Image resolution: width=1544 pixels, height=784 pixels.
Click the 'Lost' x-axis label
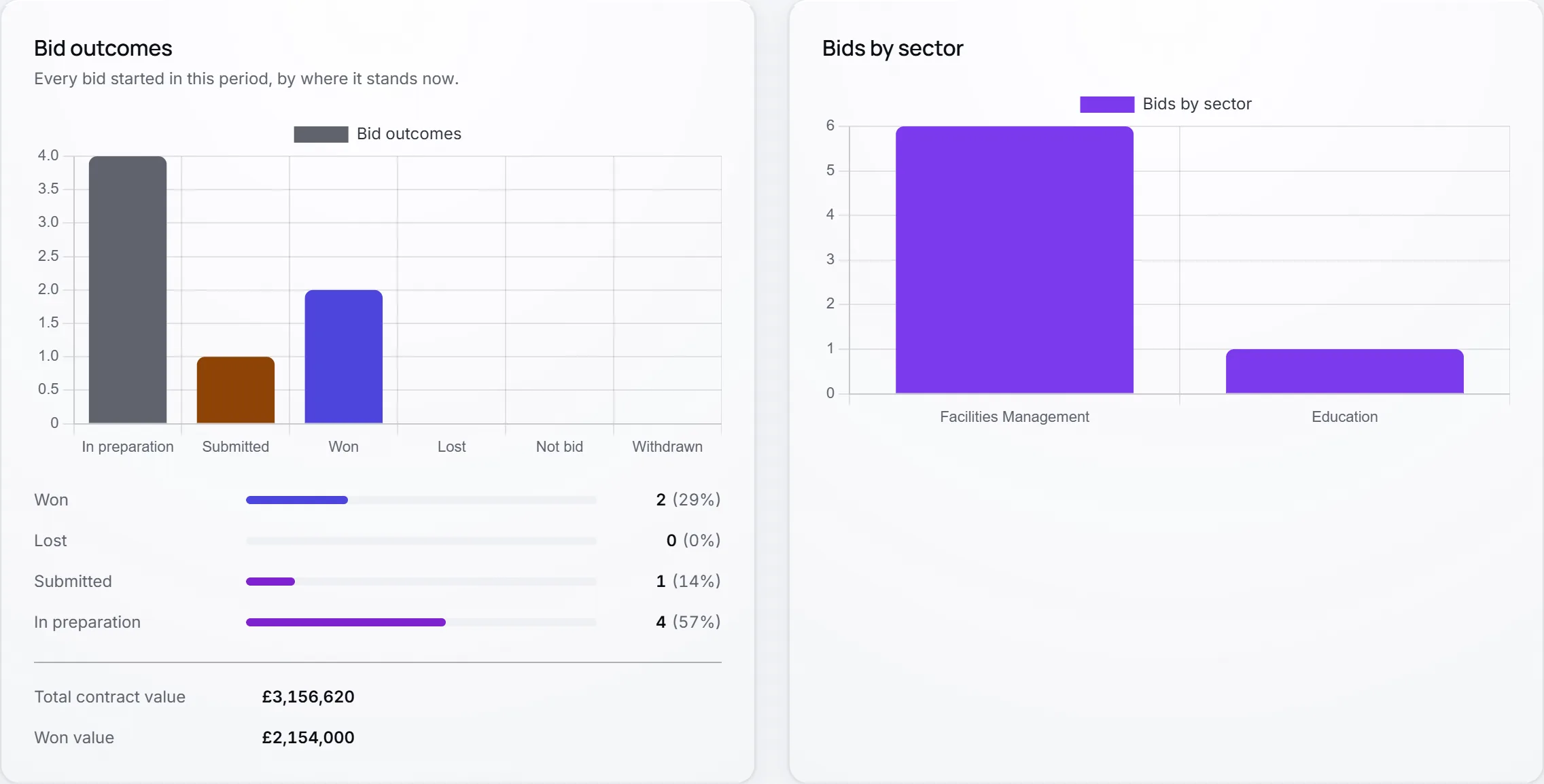click(452, 446)
